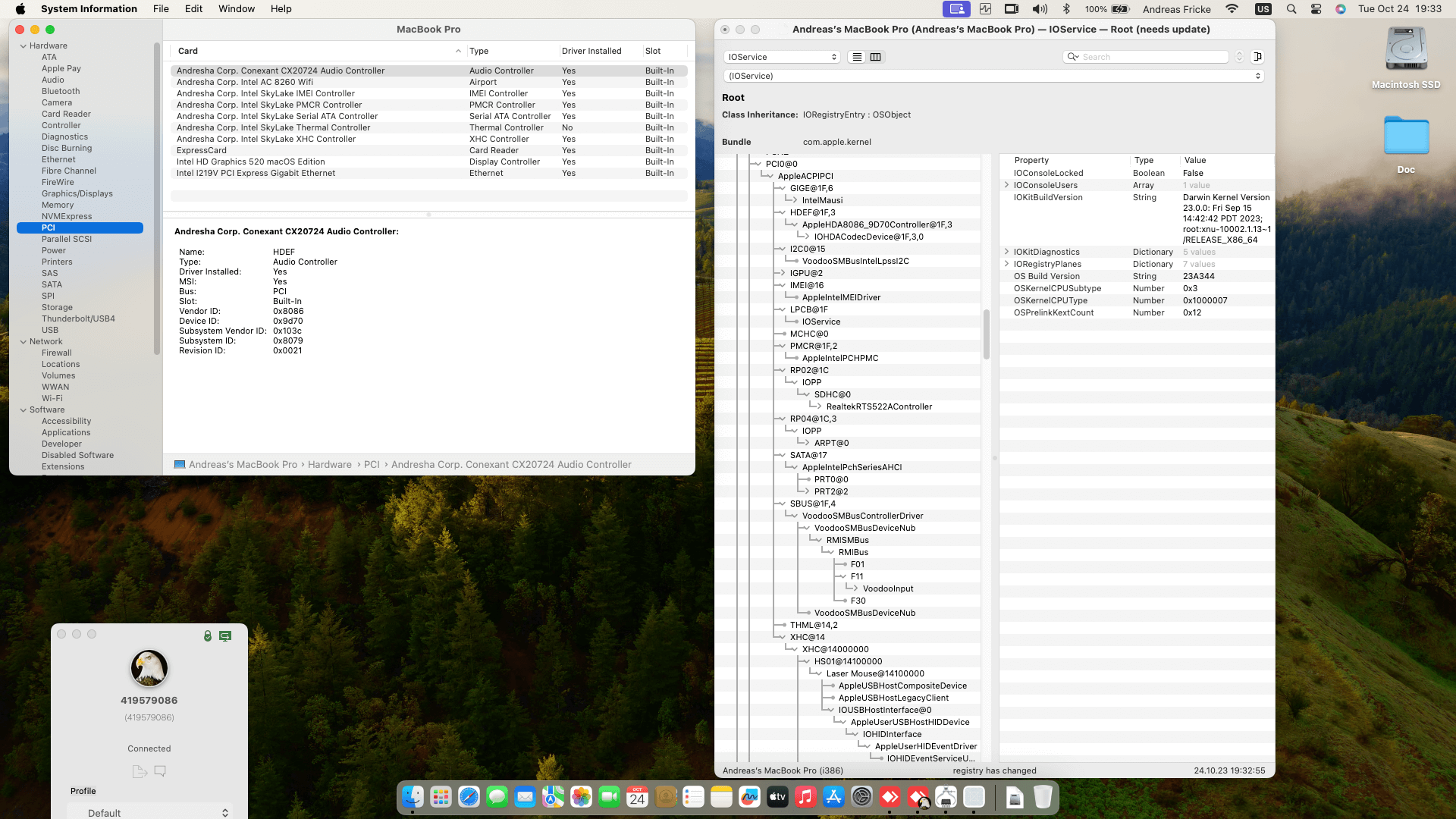Screen dimensions: 1456x819
Task: Open the IOService plane dropdown
Action: [x=782, y=57]
